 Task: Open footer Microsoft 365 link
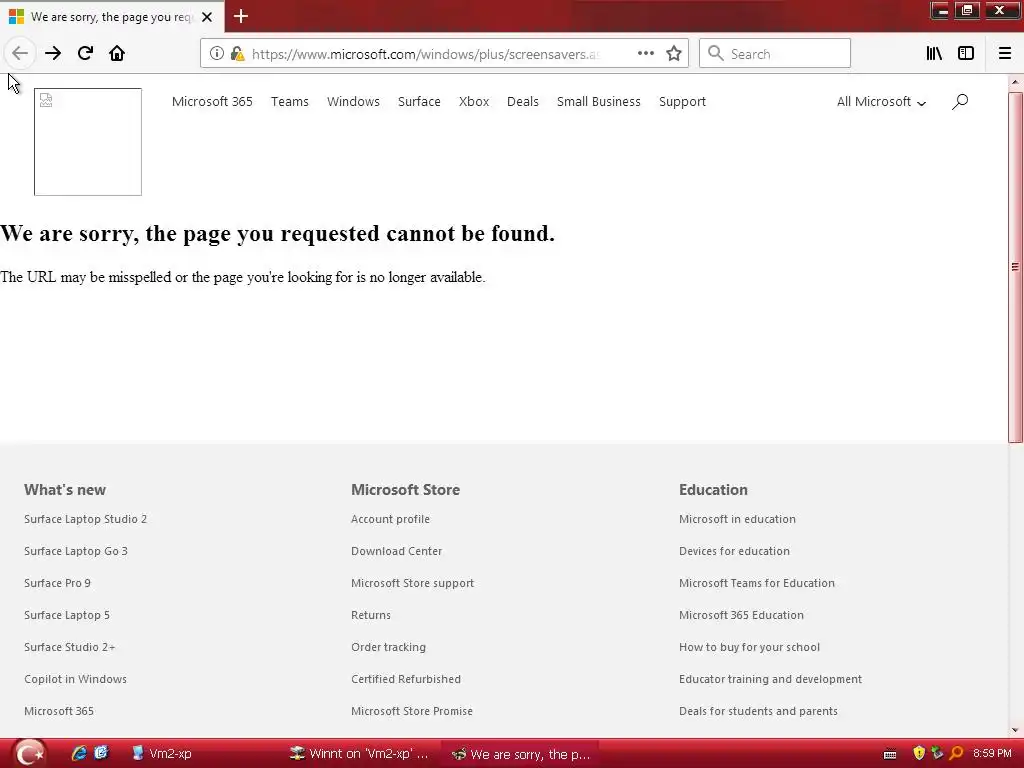click(x=59, y=711)
